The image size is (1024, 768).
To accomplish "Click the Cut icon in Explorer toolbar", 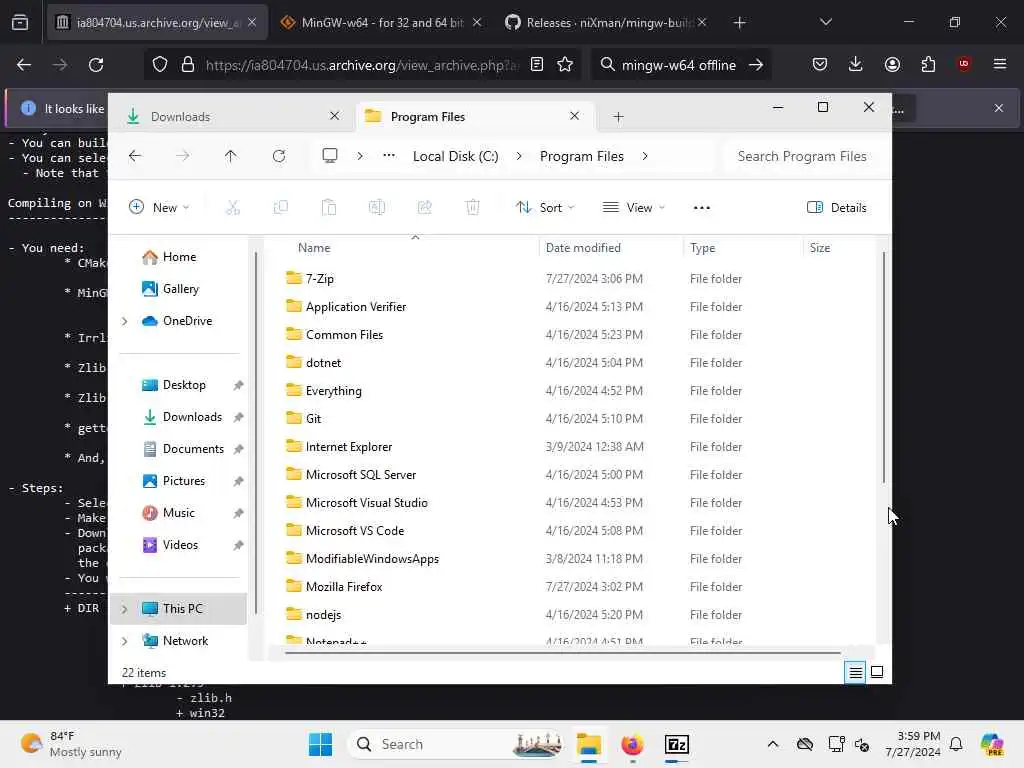I will pyautogui.click(x=232, y=208).
